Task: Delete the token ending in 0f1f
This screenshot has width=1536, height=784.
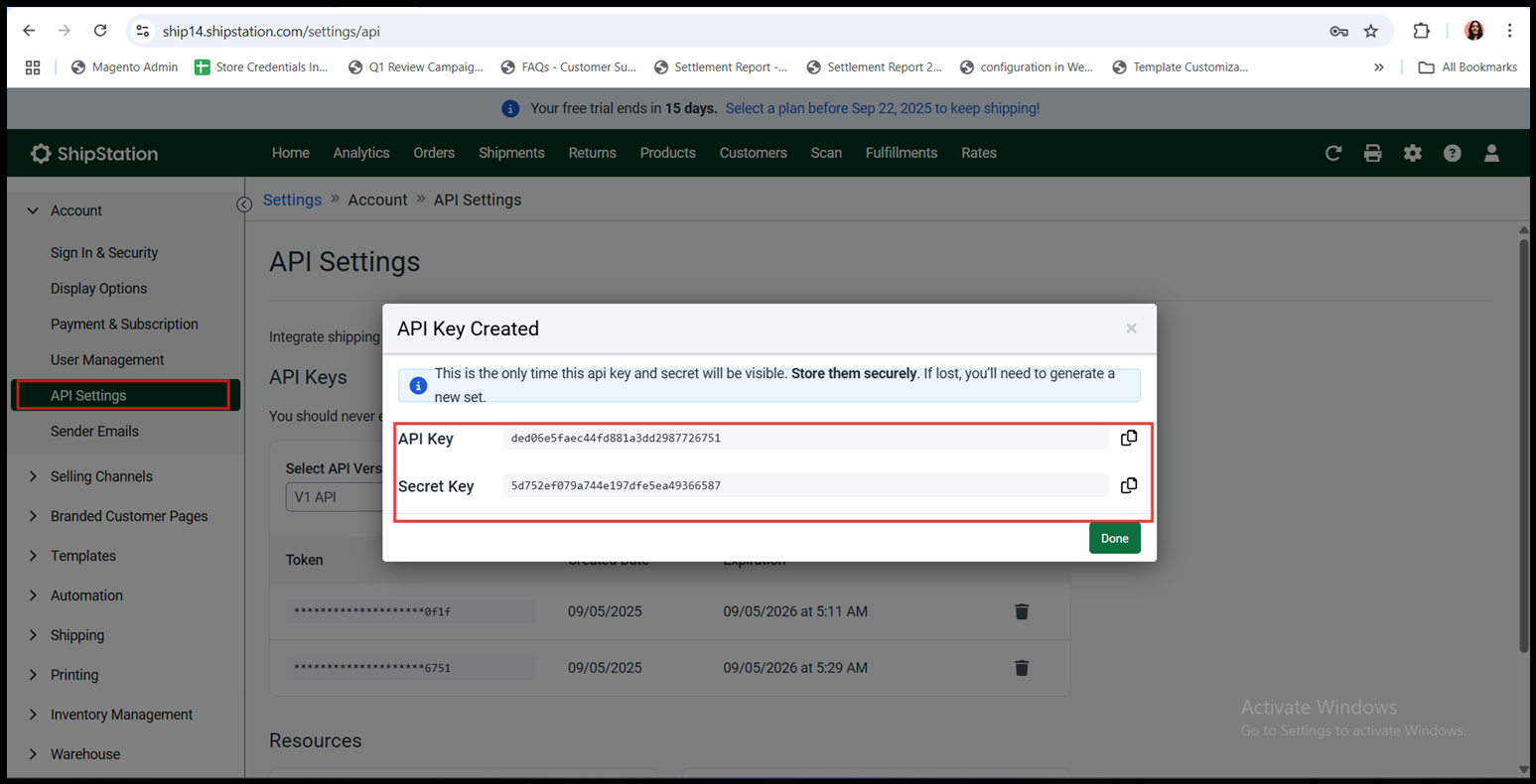Action: click(x=1022, y=611)
